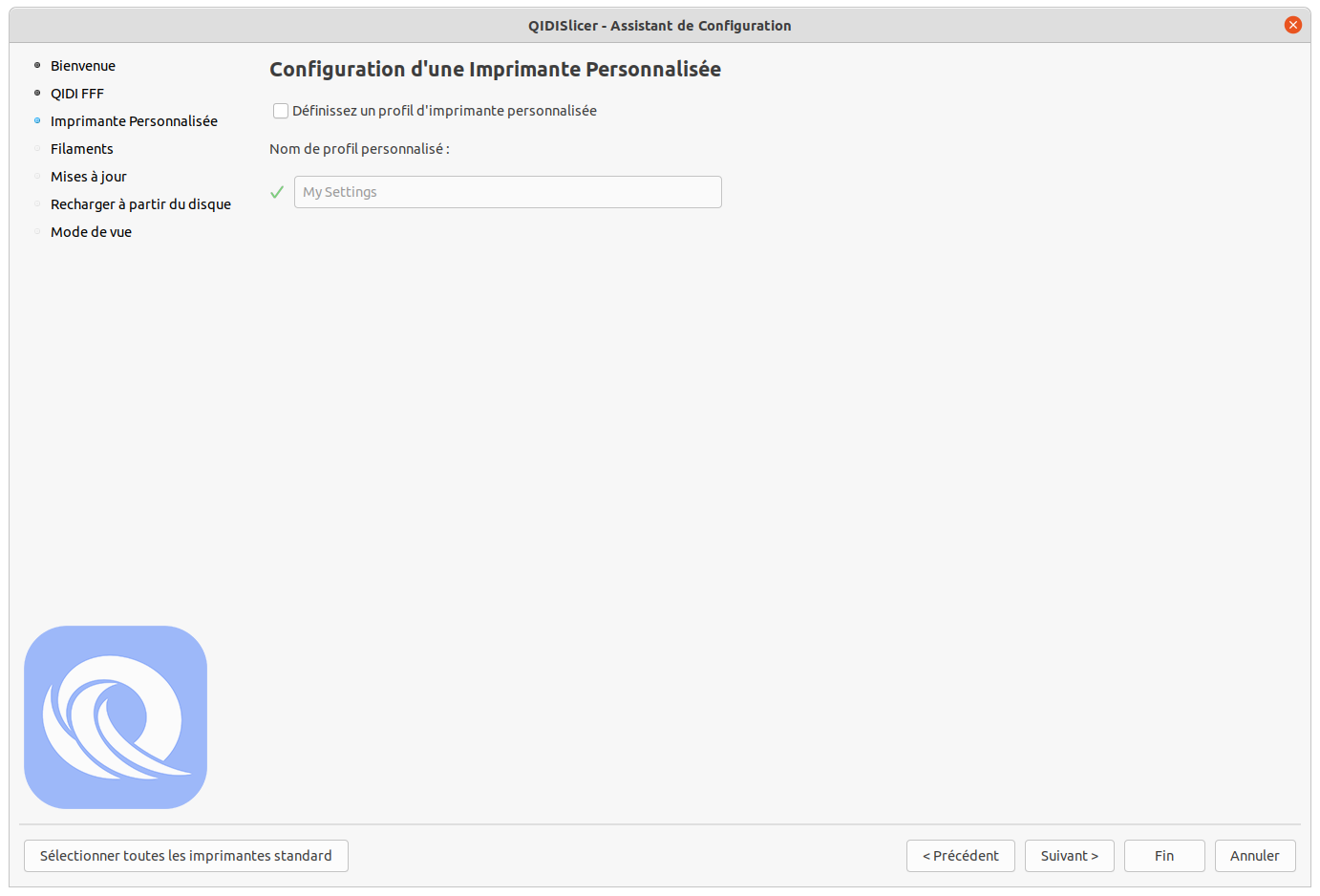Open the Filaments page in sidebar
This screenshot has height=896, width=1320.
coord(82,149)
